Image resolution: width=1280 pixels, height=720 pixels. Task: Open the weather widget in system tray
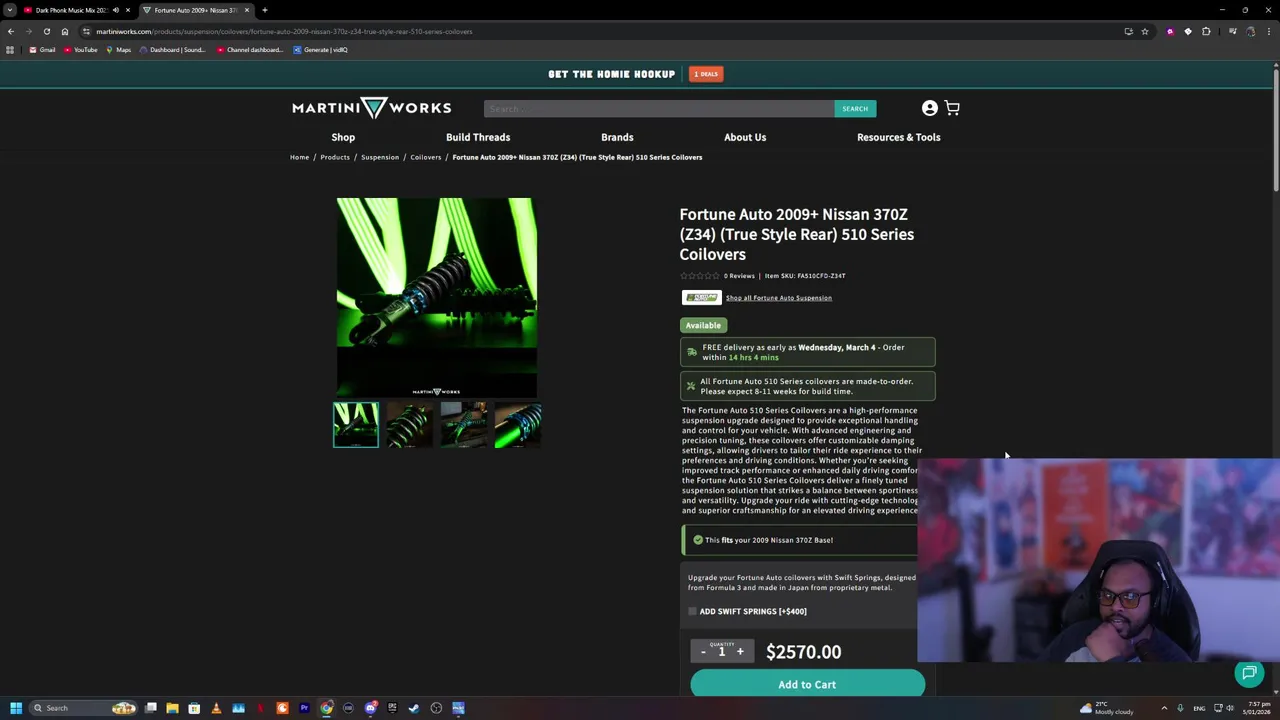click(x=1109, y=708)
